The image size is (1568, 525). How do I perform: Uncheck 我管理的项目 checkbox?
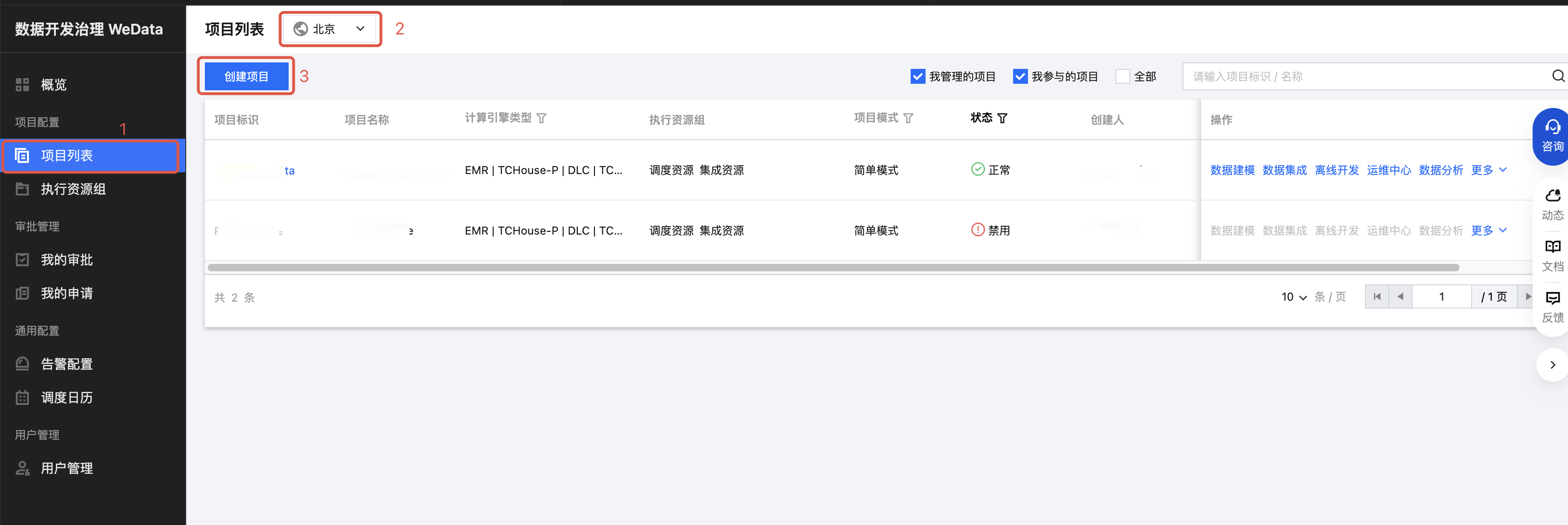coord(917,77)
